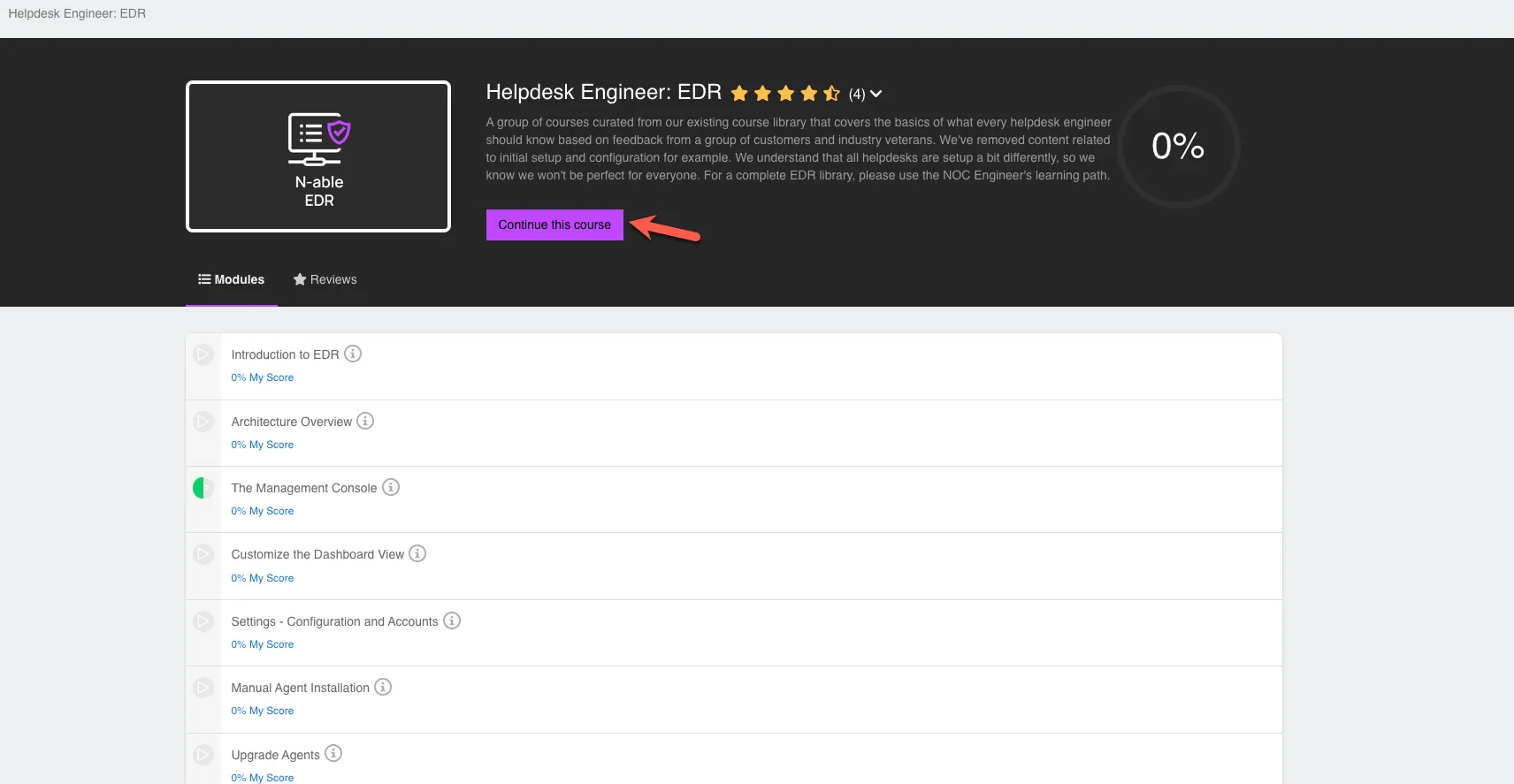Open the Reviews tab
1514x784 pixels.
click(x=325, y=279)
